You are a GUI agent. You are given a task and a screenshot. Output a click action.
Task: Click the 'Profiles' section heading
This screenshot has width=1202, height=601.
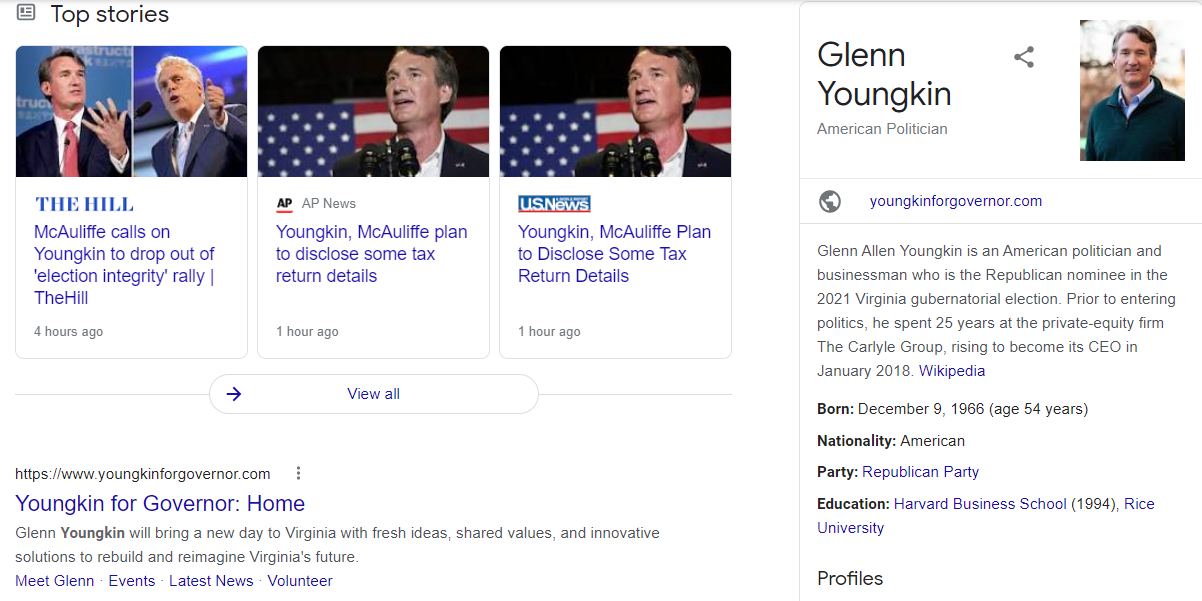(x=850, y=578)
